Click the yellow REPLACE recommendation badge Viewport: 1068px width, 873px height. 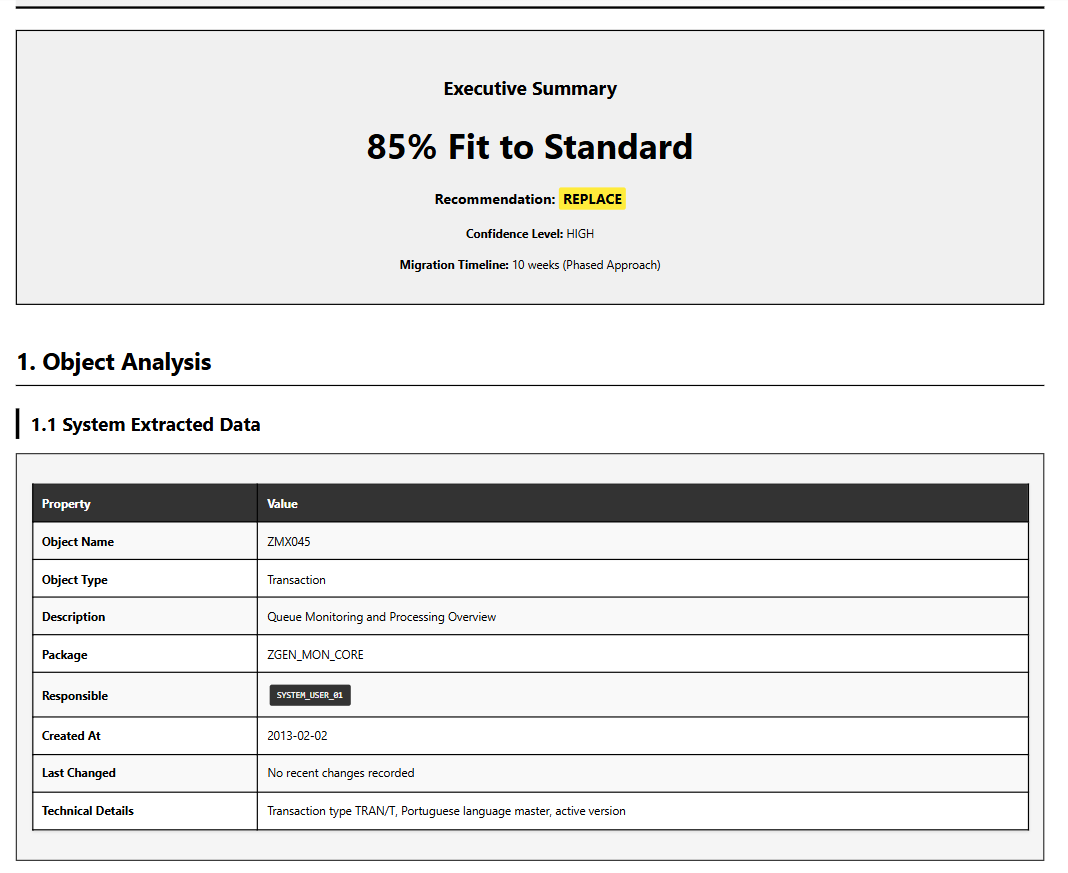[592, 199]
